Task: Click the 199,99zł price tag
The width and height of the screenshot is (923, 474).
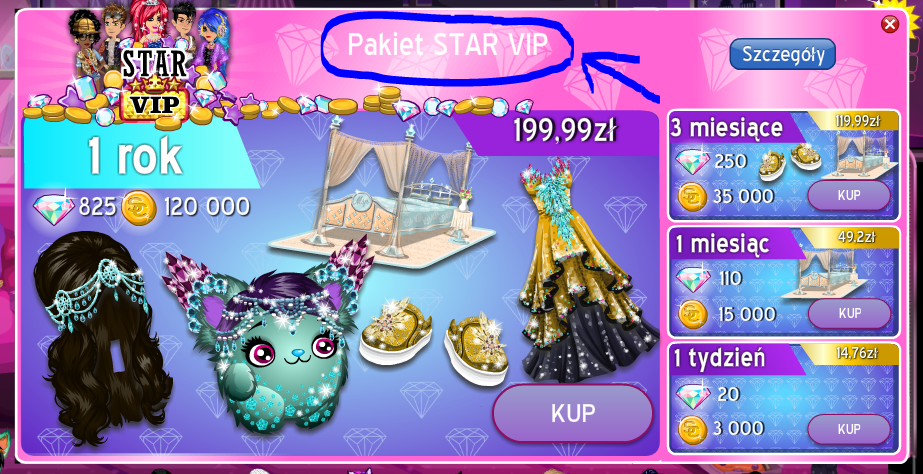Action: [564, 132]
